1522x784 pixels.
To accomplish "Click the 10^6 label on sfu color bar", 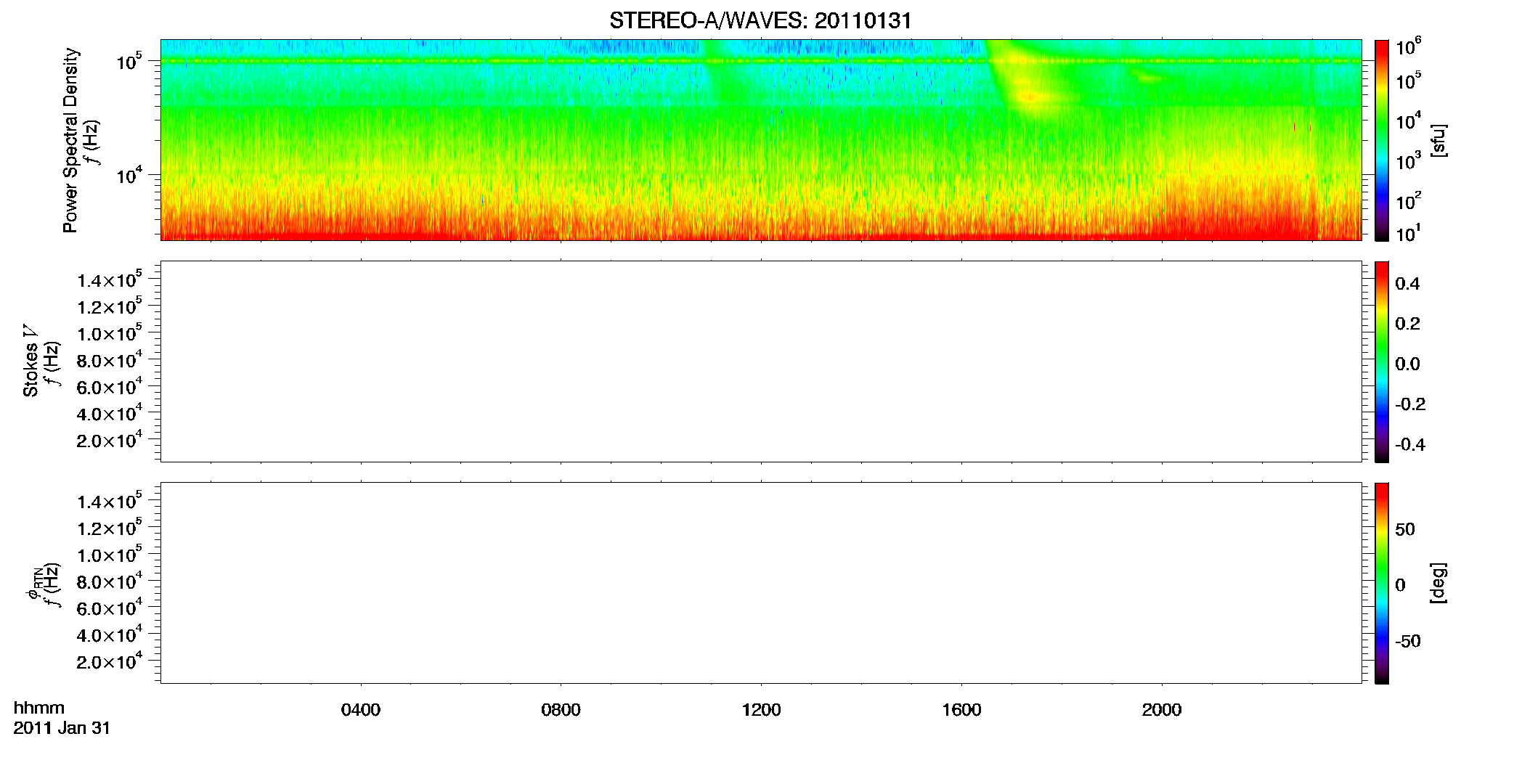I will pos(1408,47).
